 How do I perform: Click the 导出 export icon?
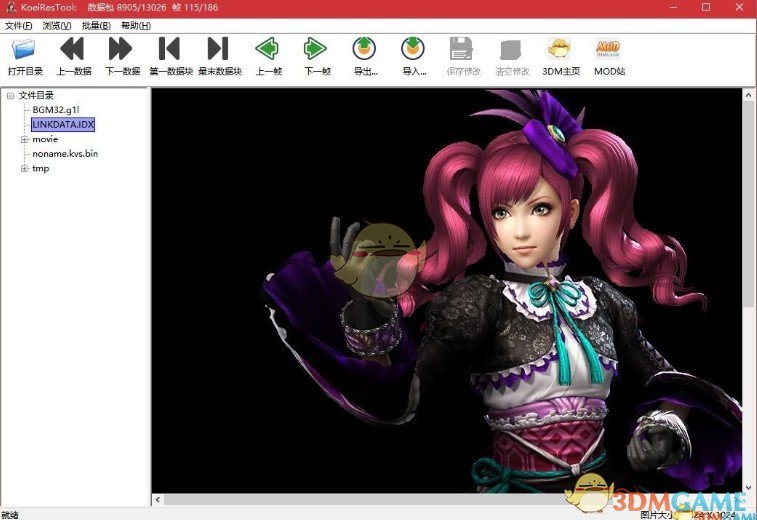coord(364,48)
